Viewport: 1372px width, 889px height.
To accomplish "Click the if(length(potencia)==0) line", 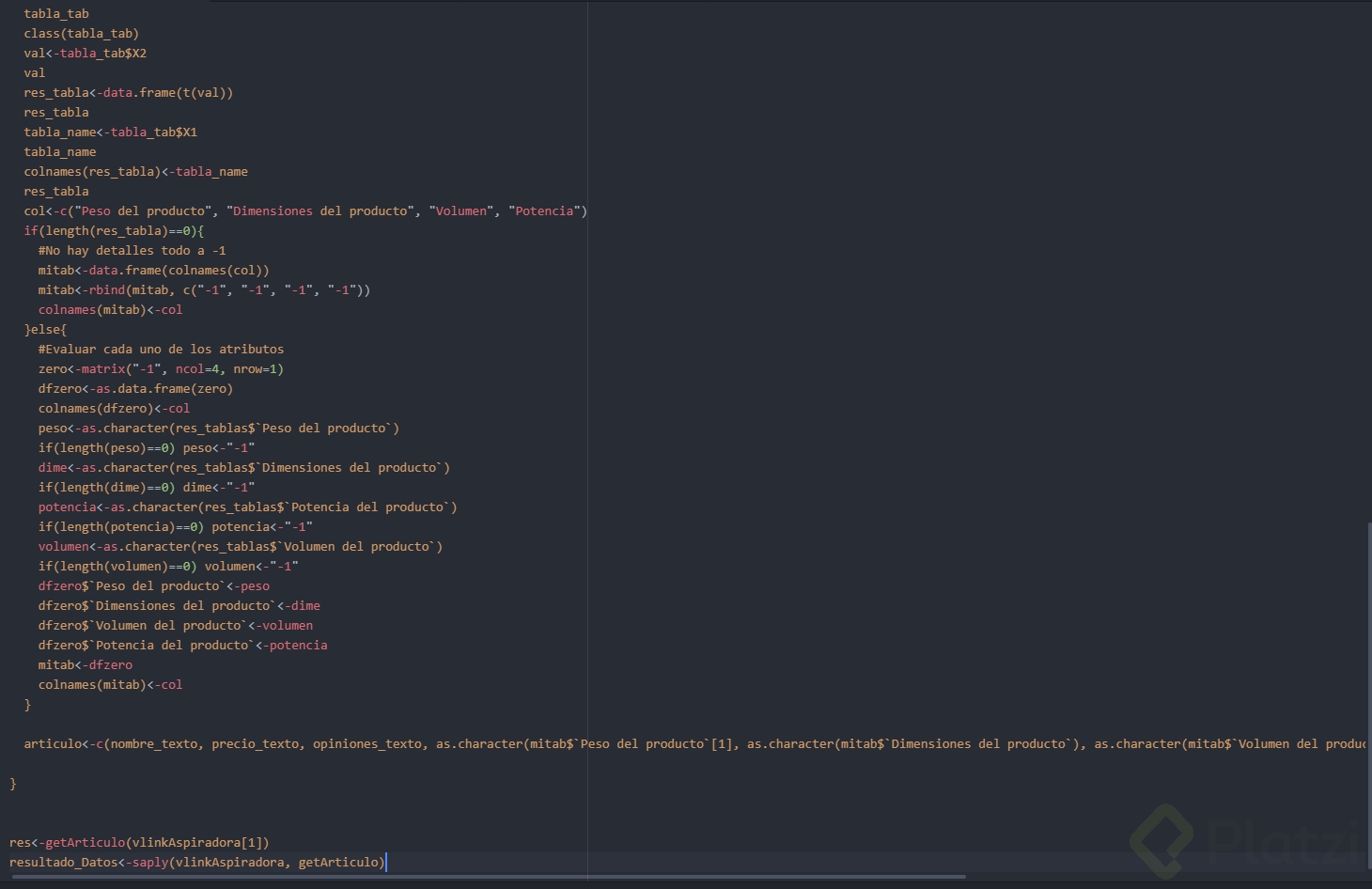I will point(175,527).
